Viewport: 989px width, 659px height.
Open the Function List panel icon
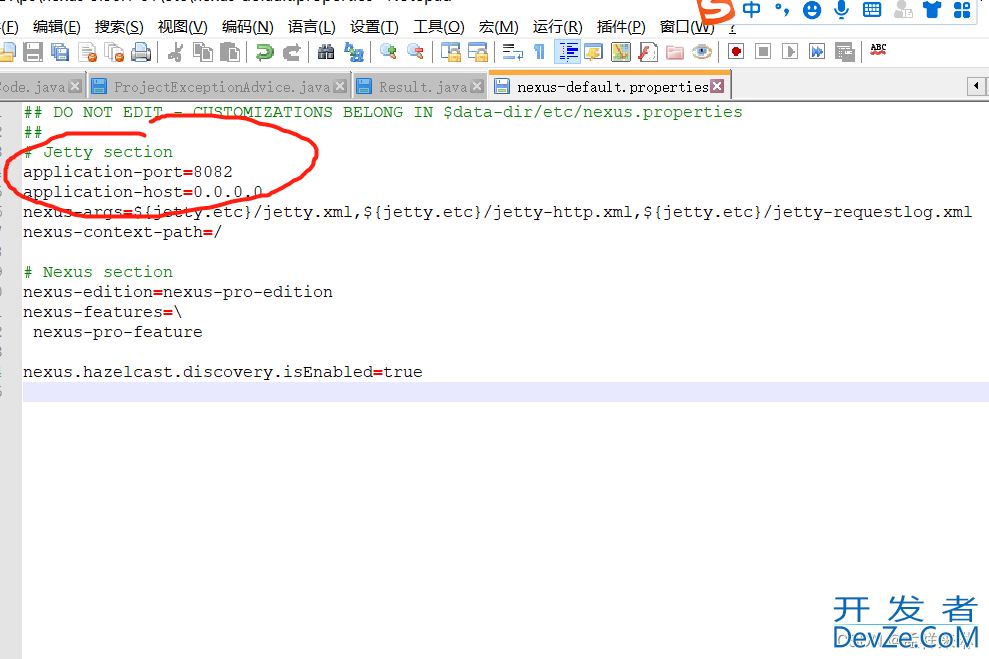(648, 52)
